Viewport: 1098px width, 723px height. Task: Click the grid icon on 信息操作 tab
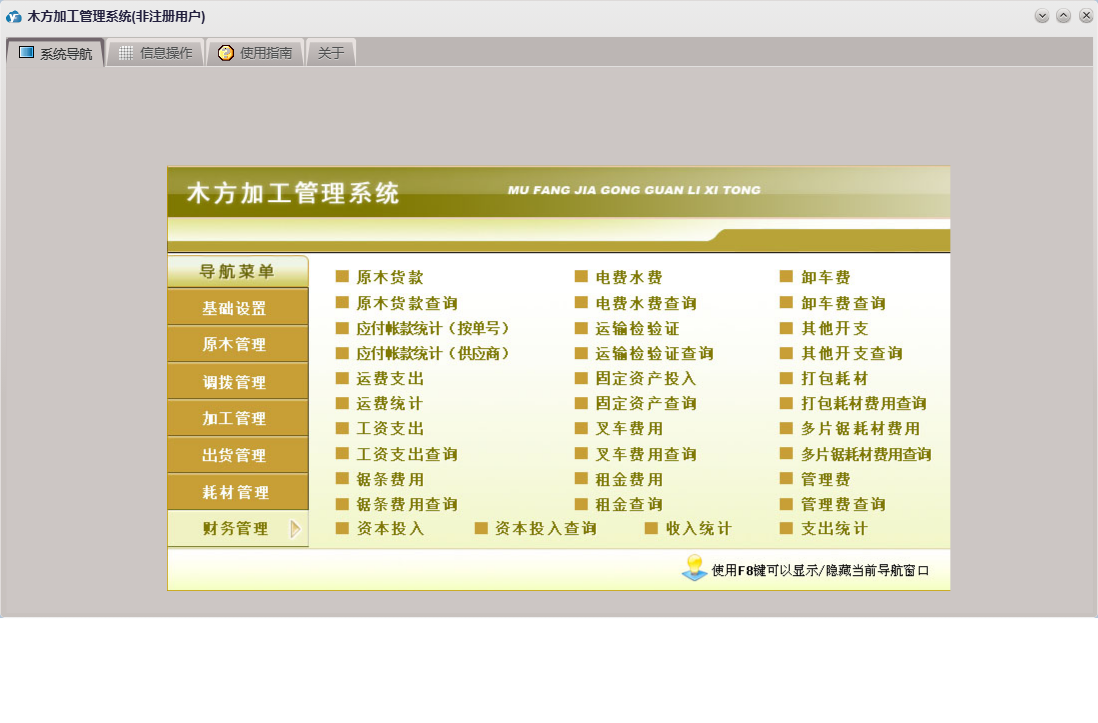coord(126,53)
